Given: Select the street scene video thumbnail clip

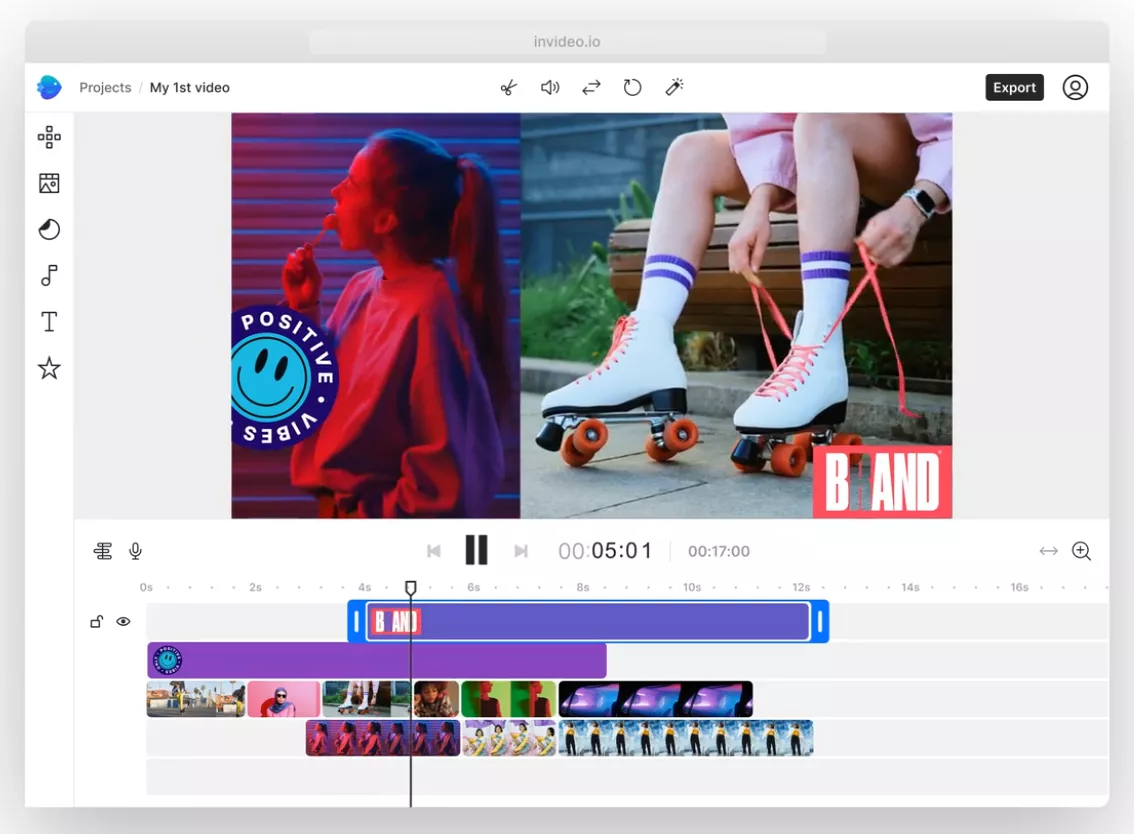Looking at the screenshot, I should [196, 699].
